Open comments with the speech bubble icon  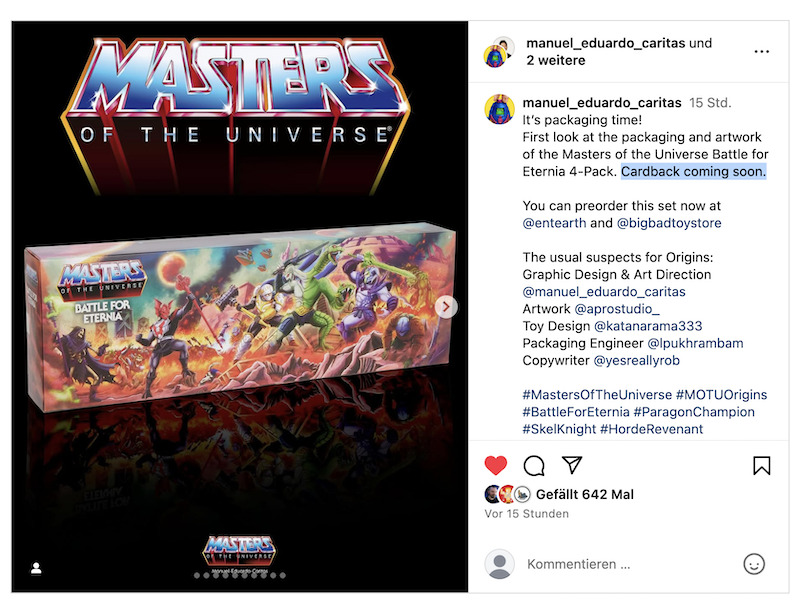(x=534, y=465)
